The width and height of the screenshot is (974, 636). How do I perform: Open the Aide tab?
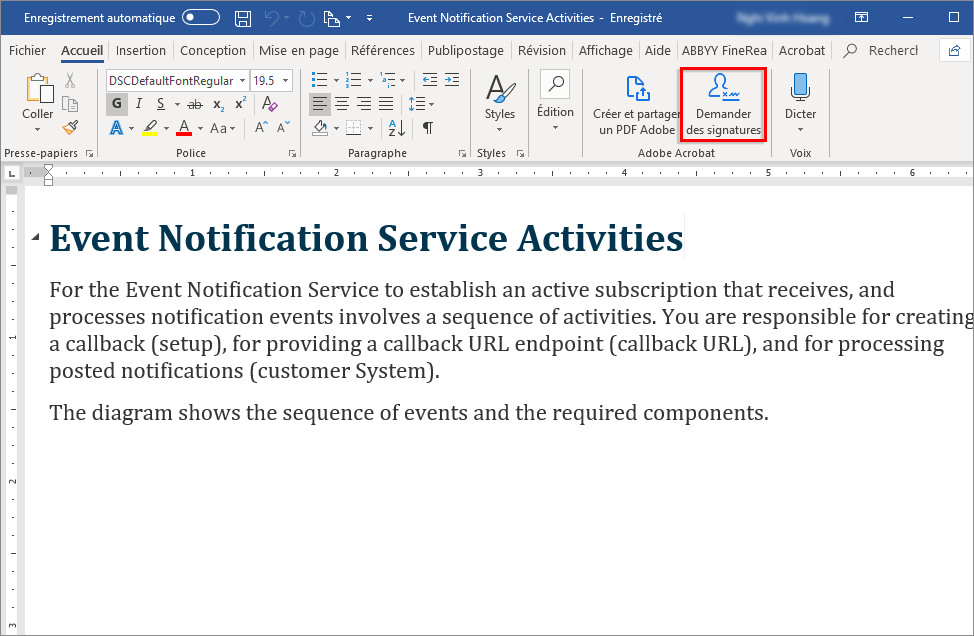(x=658, y=50)
